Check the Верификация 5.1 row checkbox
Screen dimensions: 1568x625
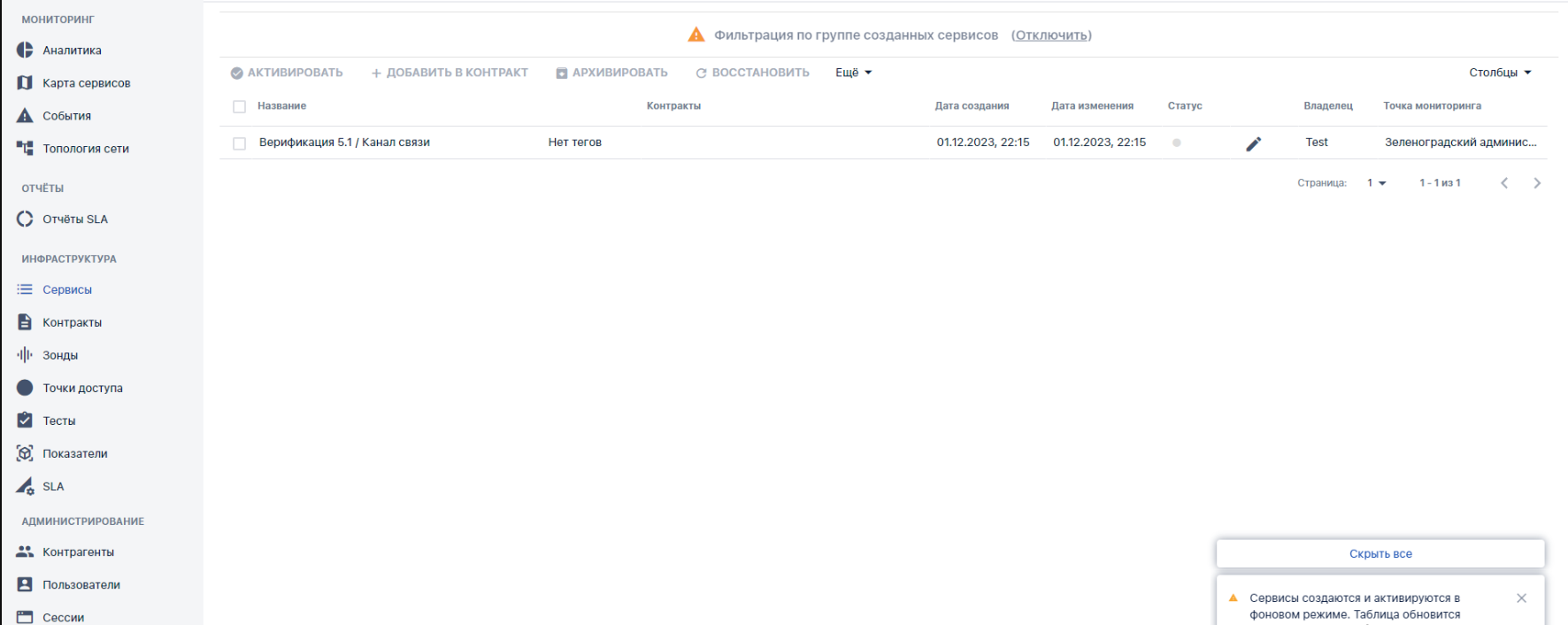(239, 143)
